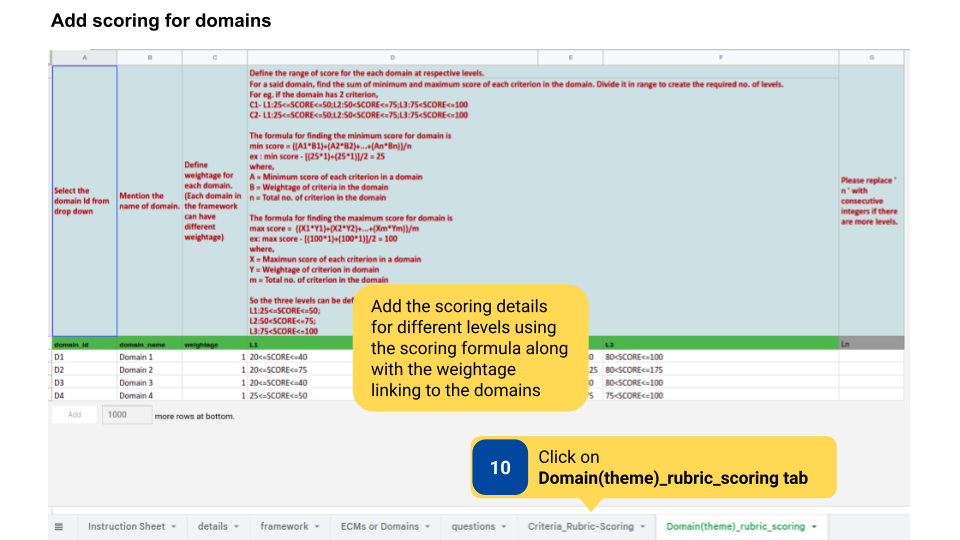This screenshot has height=540, width=960.
Task: Open the details tab dropdown arrow
Action: 236,526
